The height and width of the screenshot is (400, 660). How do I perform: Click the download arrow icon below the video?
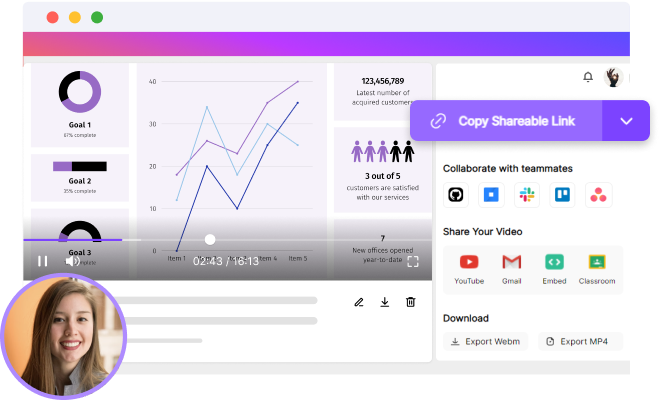click(x=385, y=302)
